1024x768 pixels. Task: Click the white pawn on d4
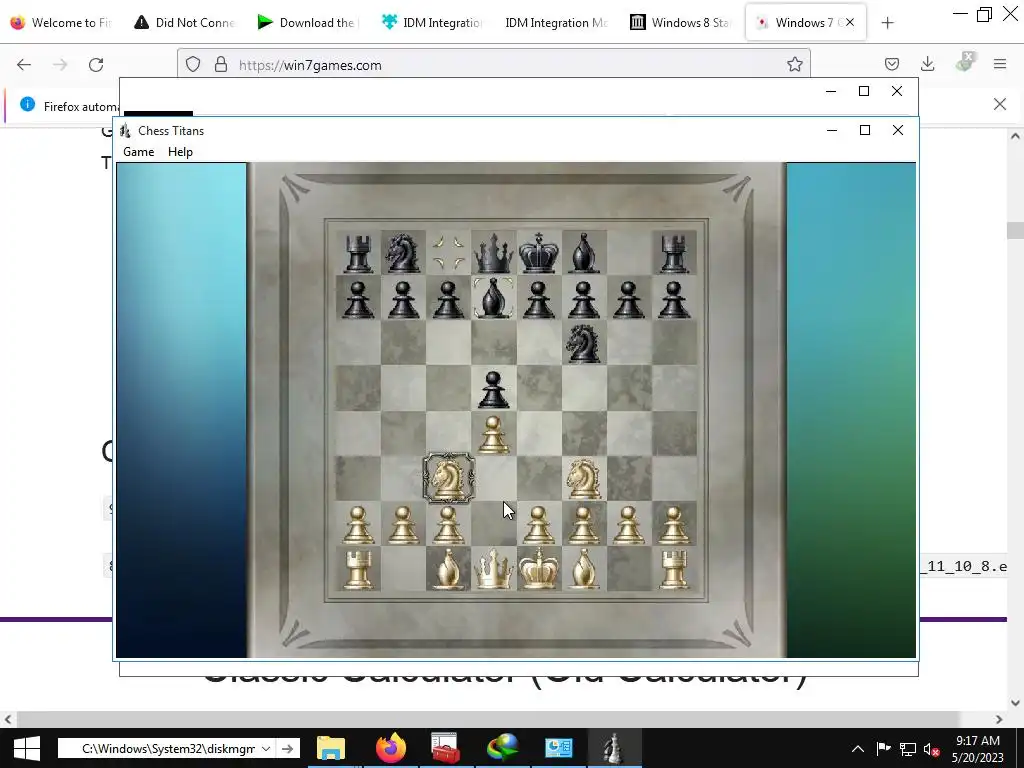[x=494, y=434]
